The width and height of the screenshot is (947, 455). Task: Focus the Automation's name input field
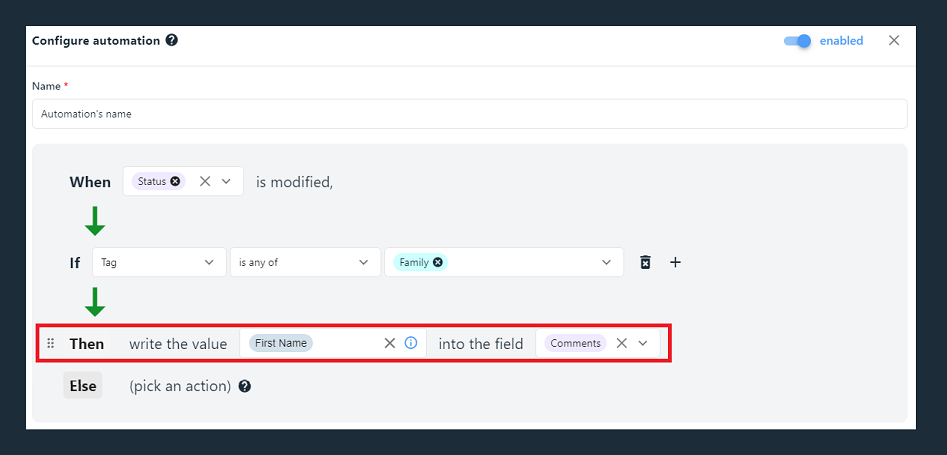[x=469, y=114]
